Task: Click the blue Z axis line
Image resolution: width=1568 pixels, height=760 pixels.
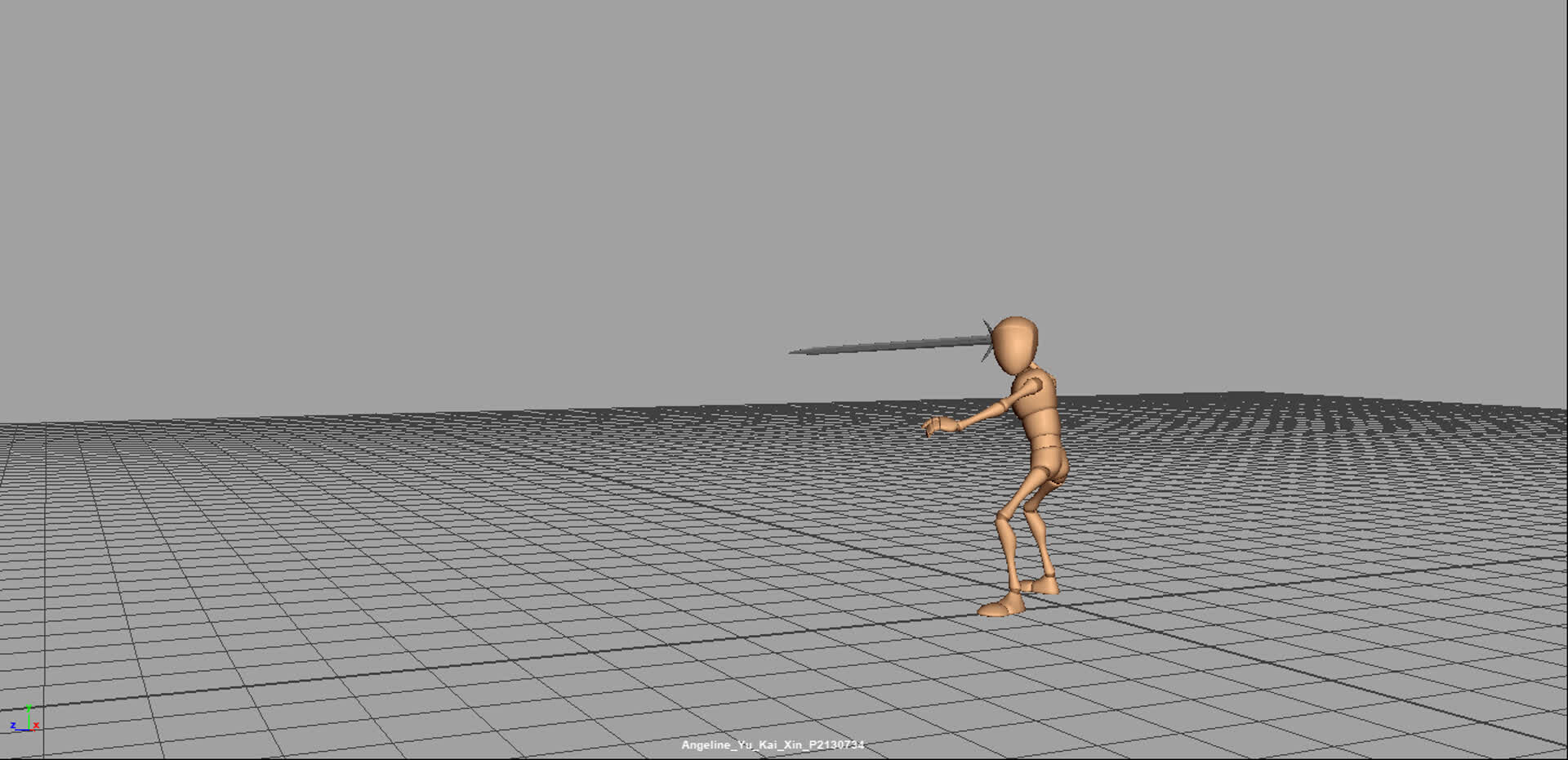Action: (21, 730)
